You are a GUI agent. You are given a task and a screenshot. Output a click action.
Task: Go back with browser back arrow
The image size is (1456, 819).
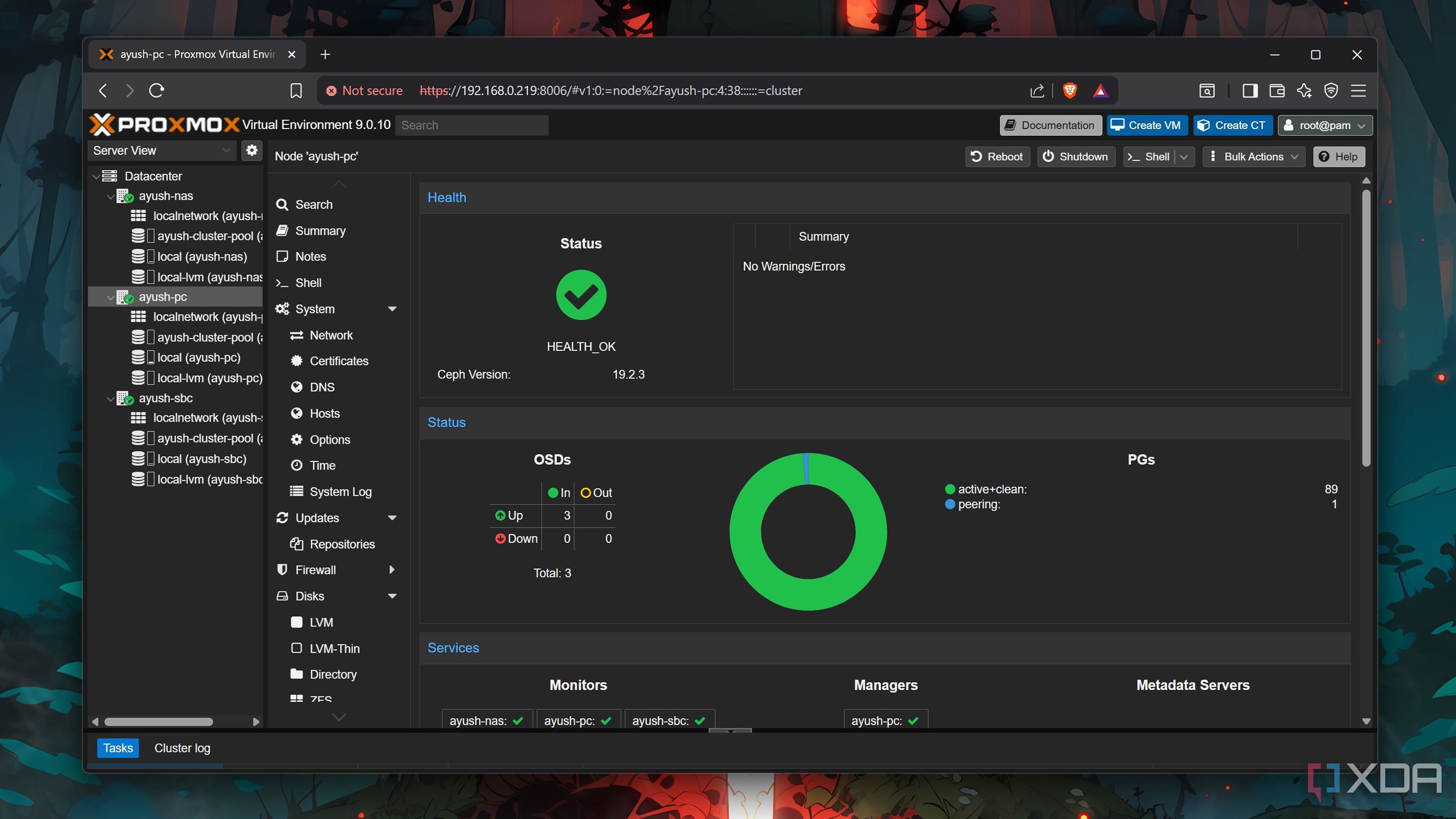tap(103, 91)
